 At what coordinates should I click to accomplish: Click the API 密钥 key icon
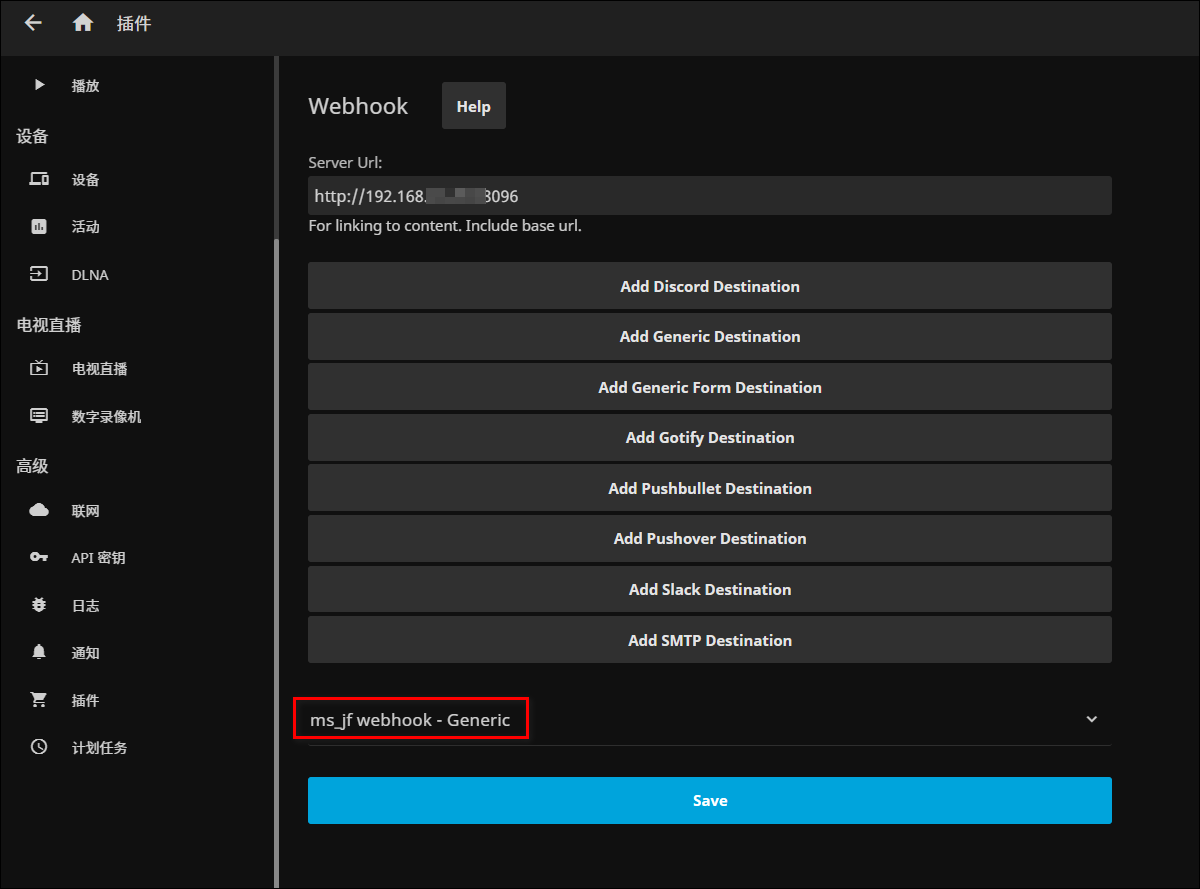pos(39,558)
